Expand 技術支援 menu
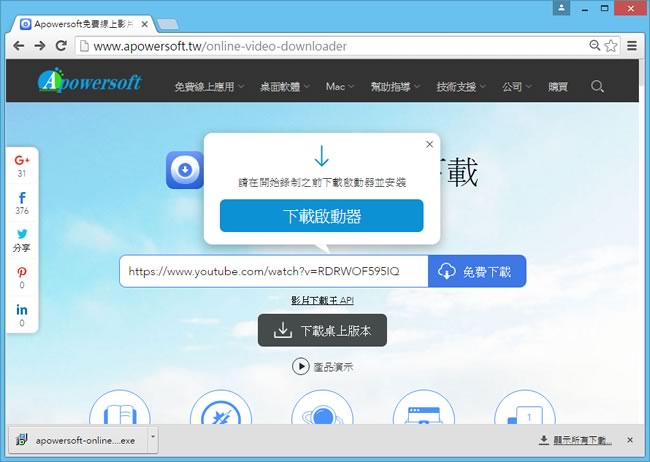This screenshot has height=462, width=650. (461, 87)
